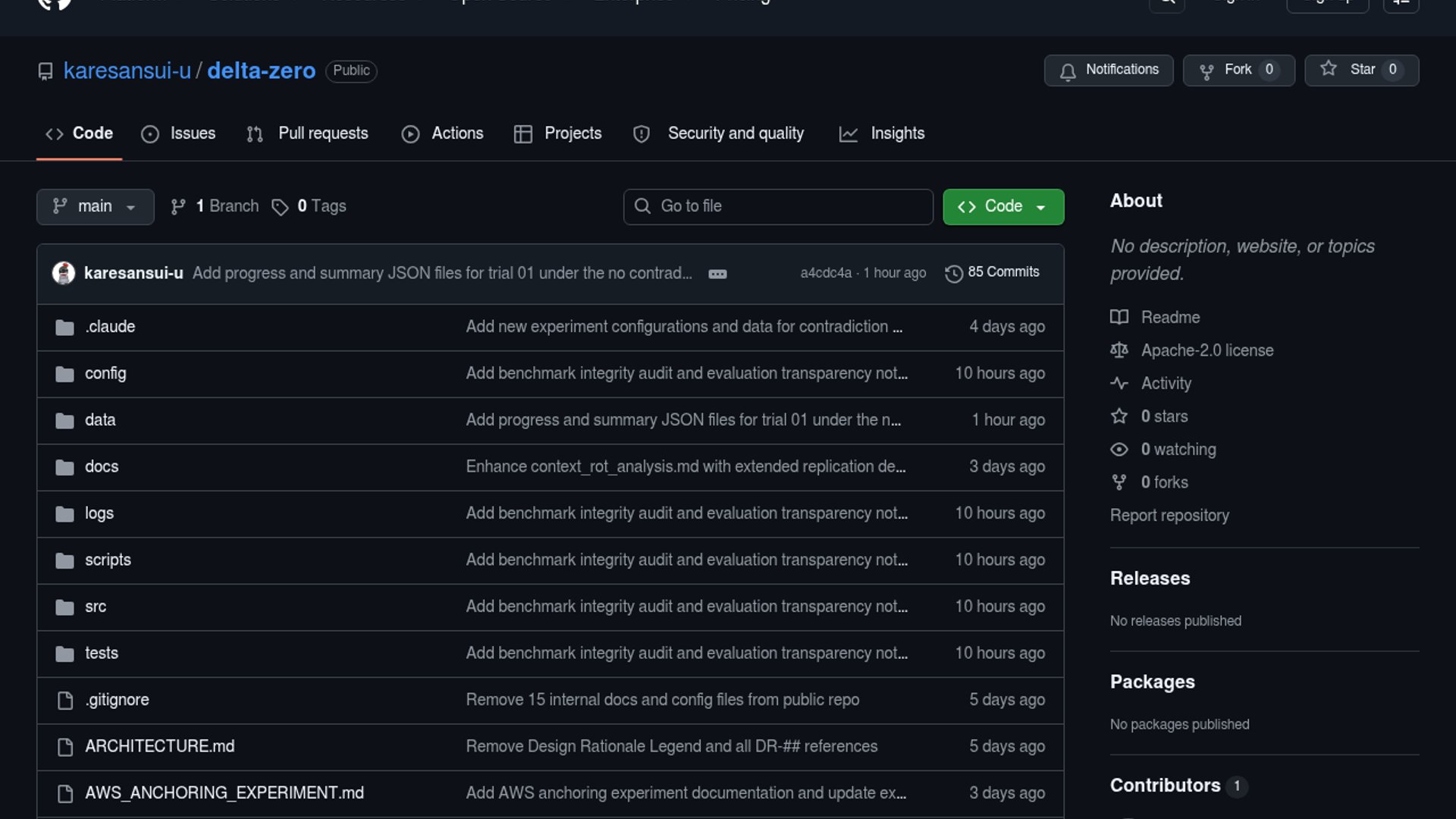Click the .gitignore file icon
Screen dimensions: 1456x819
click(65, 701)
